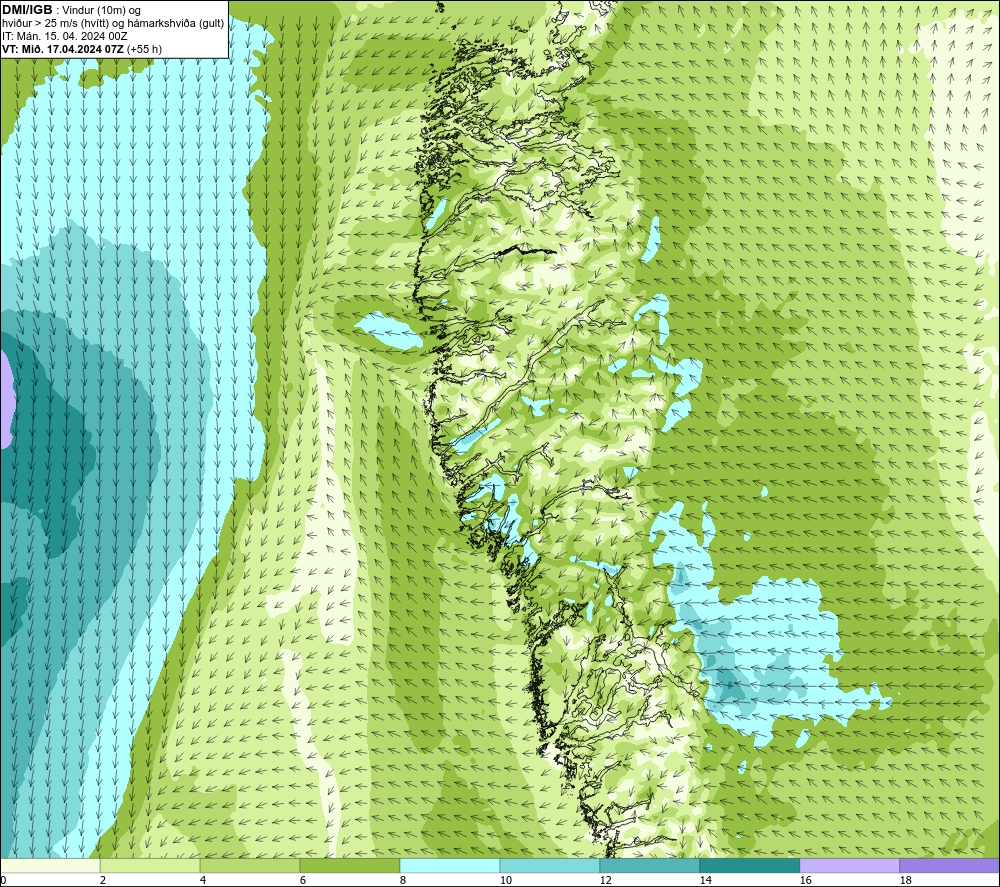Click the 18+ m/s purple legend swatch

click(x=950, y=865)
